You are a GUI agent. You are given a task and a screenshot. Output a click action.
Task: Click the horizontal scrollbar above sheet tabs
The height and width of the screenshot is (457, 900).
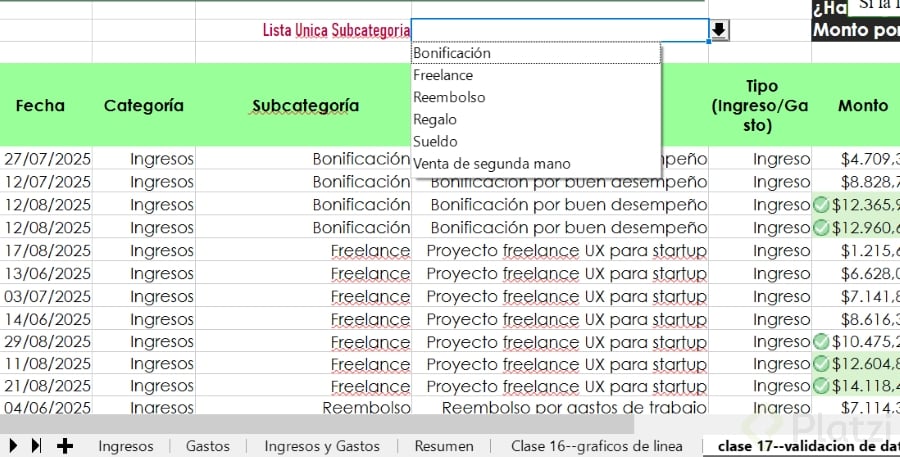317,425
